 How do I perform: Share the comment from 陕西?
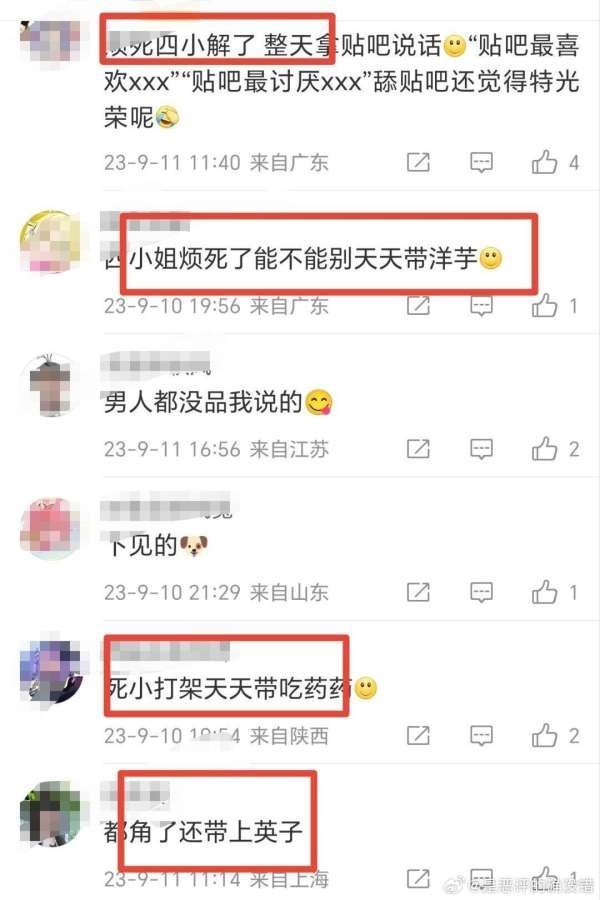click(418, 736)
